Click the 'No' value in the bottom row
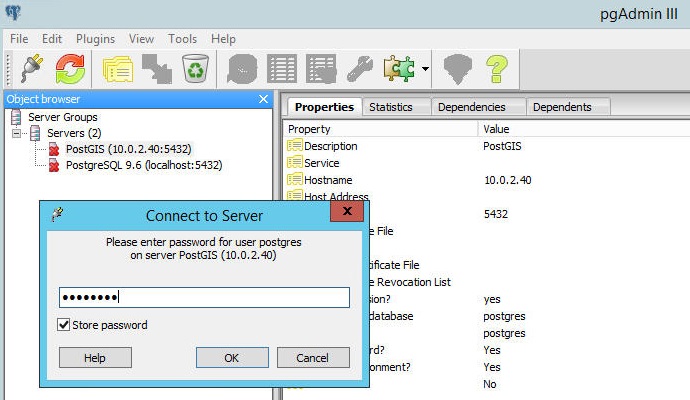Screen dimensions: 690x400 point(489,384)
